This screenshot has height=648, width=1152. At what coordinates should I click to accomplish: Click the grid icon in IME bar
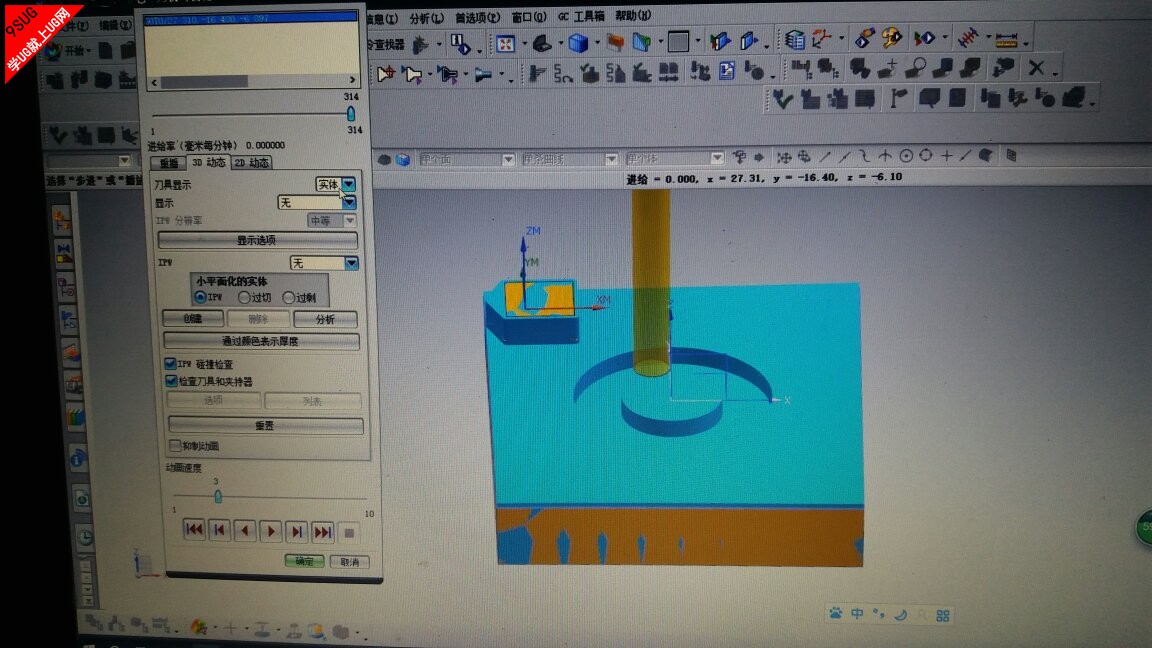click(x=943, y=616)
